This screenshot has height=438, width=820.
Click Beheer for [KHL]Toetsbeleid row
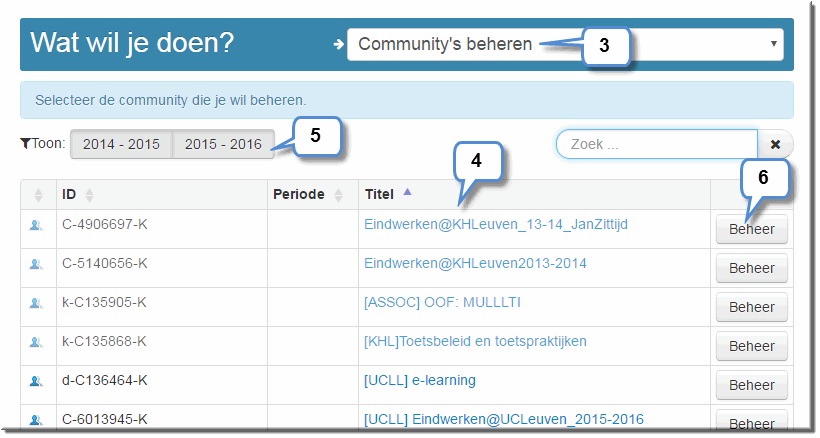(x=751, y=346)
